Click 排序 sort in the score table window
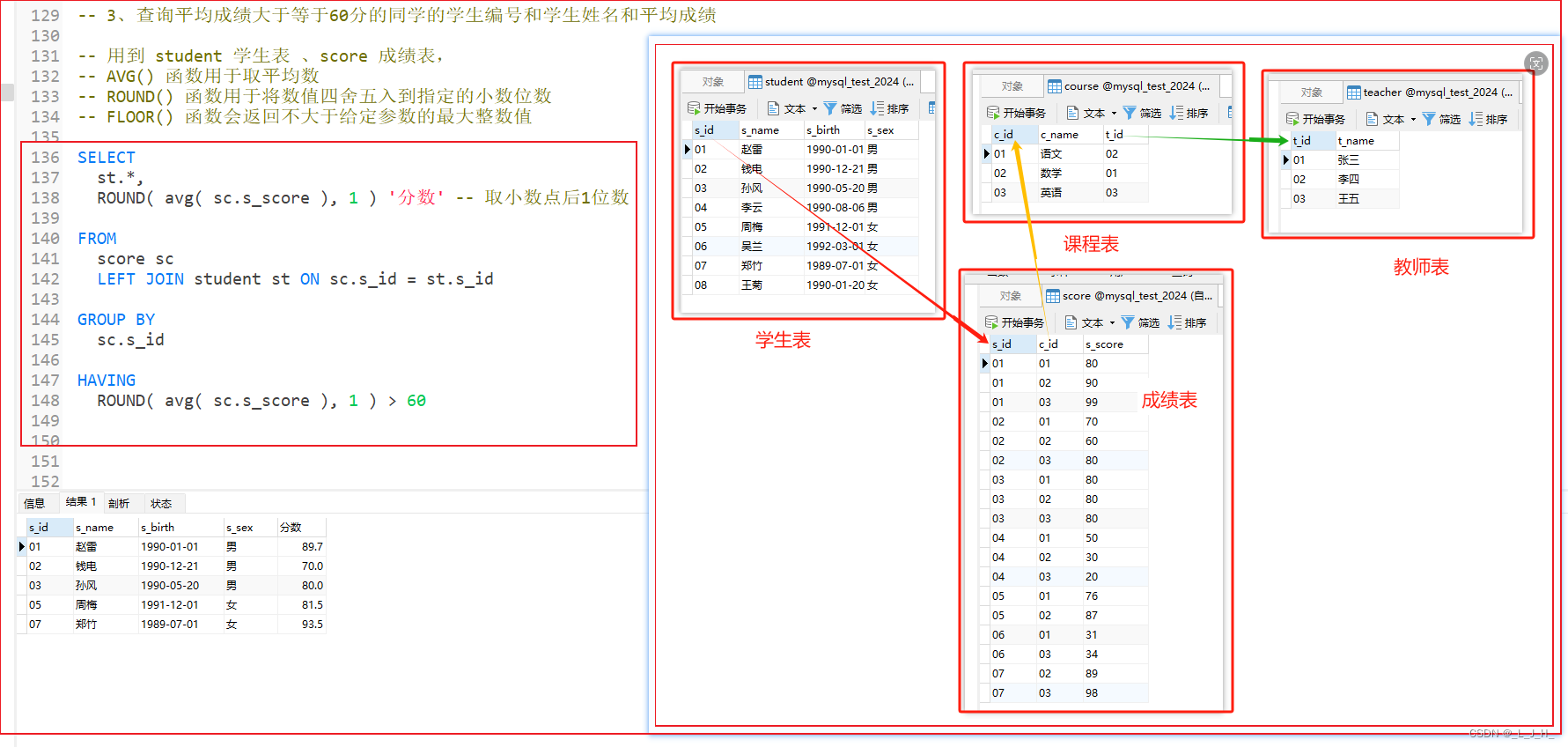 tap(1187, 322)
